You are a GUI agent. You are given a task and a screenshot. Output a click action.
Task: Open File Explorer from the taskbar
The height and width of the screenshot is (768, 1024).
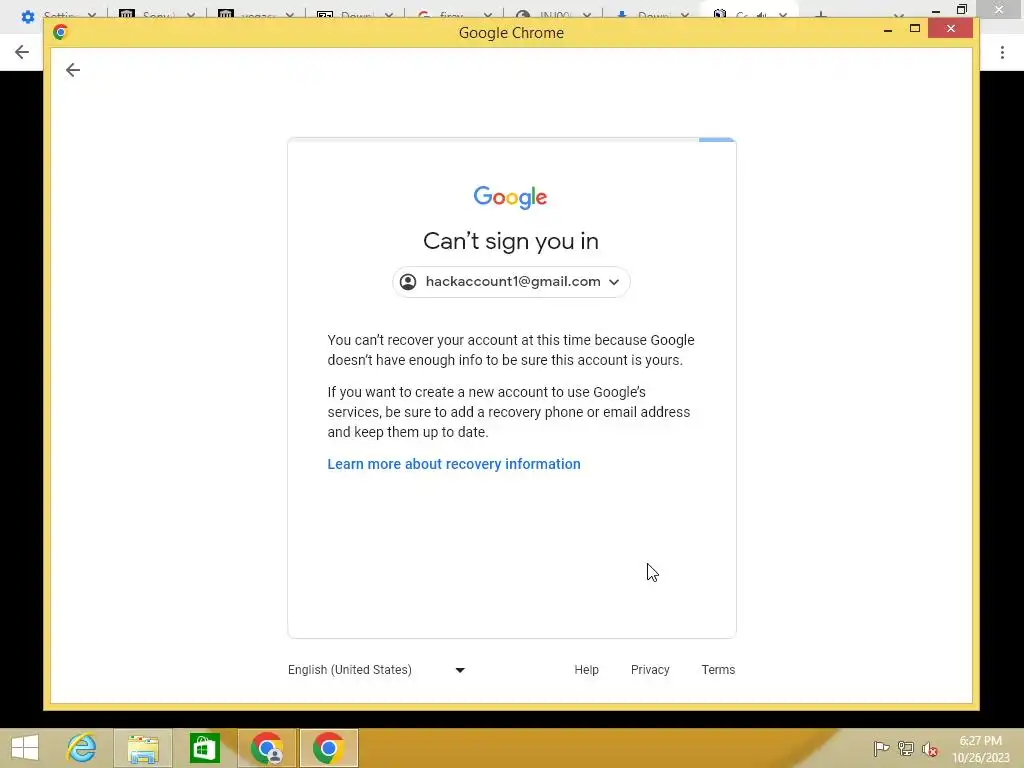tap(143, 748)
